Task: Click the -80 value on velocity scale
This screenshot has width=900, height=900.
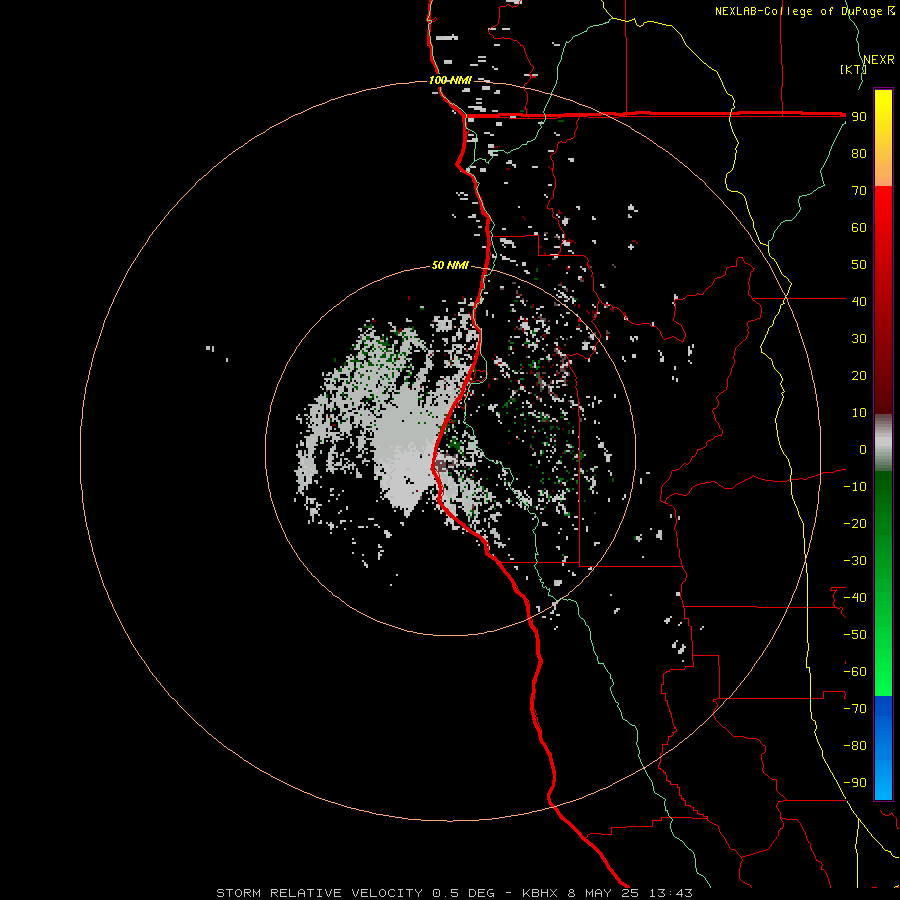Action: pyautogui.click(x=855, y=746)
